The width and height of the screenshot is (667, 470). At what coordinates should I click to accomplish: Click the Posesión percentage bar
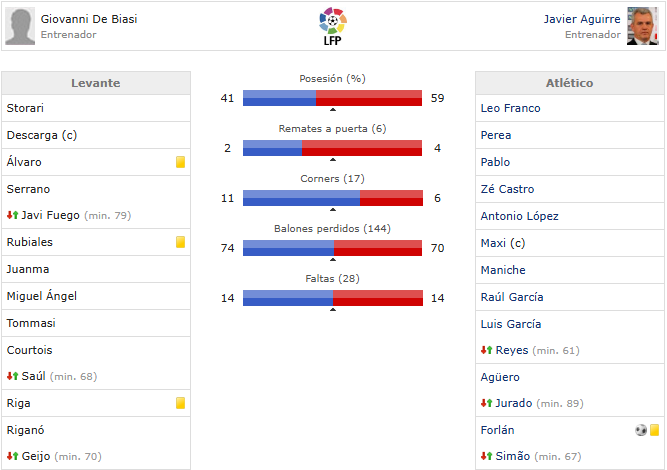332,98
